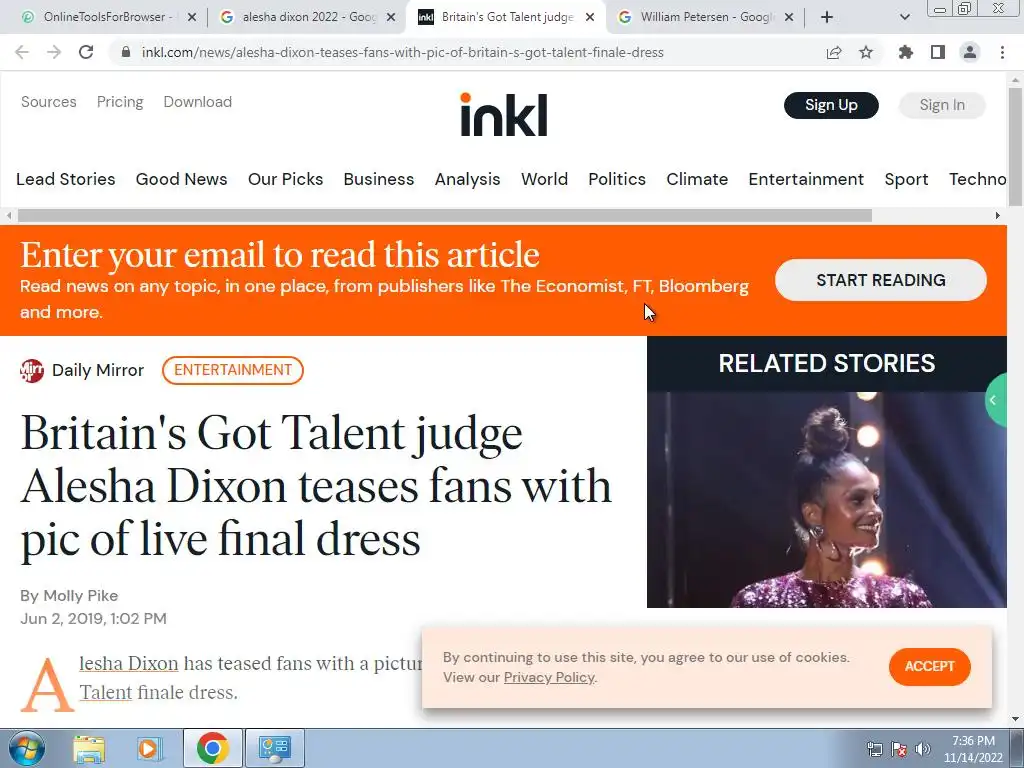Select the Climate category

coord(697,179)
